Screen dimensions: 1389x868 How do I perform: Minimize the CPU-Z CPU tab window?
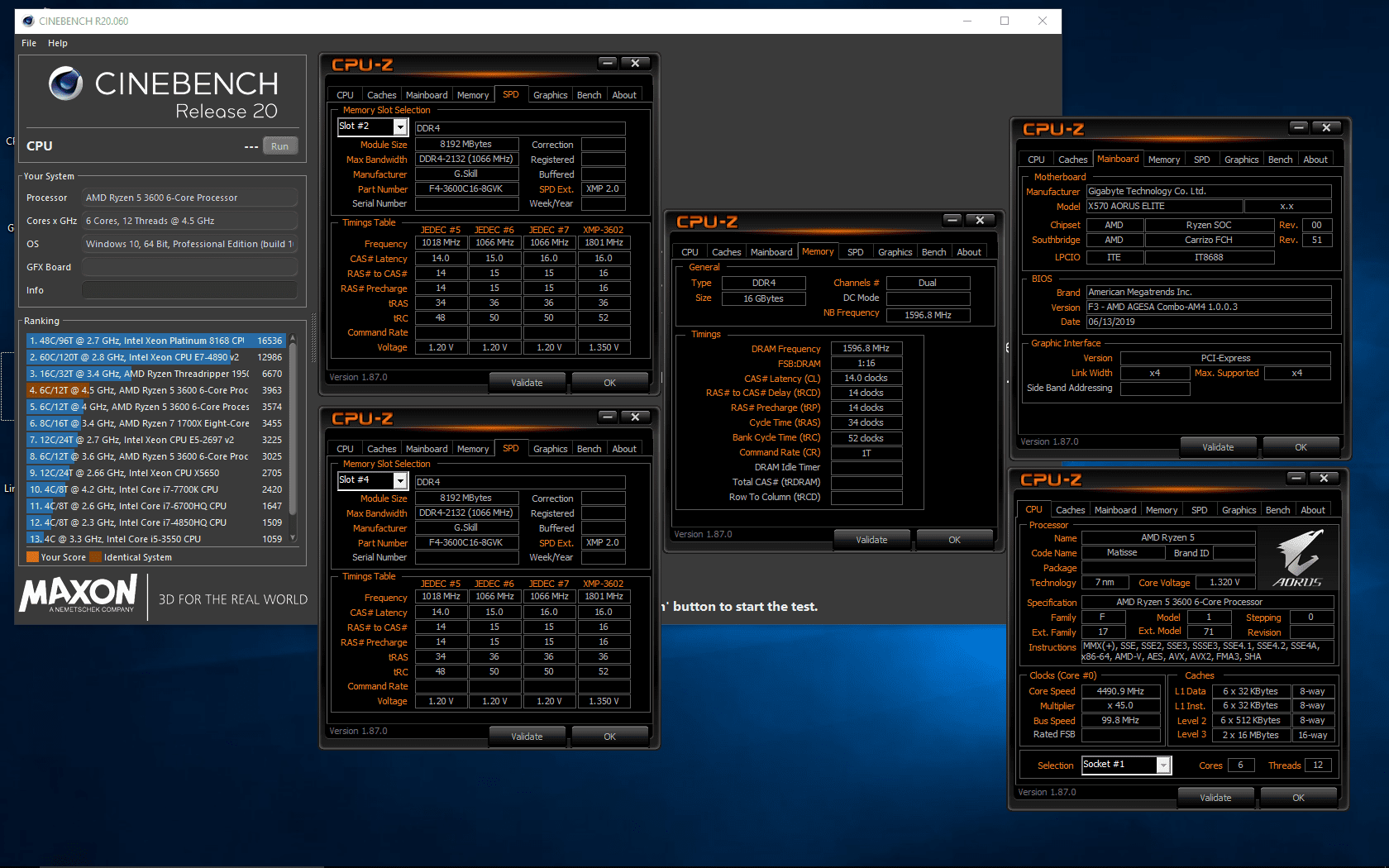[1296, 478]
